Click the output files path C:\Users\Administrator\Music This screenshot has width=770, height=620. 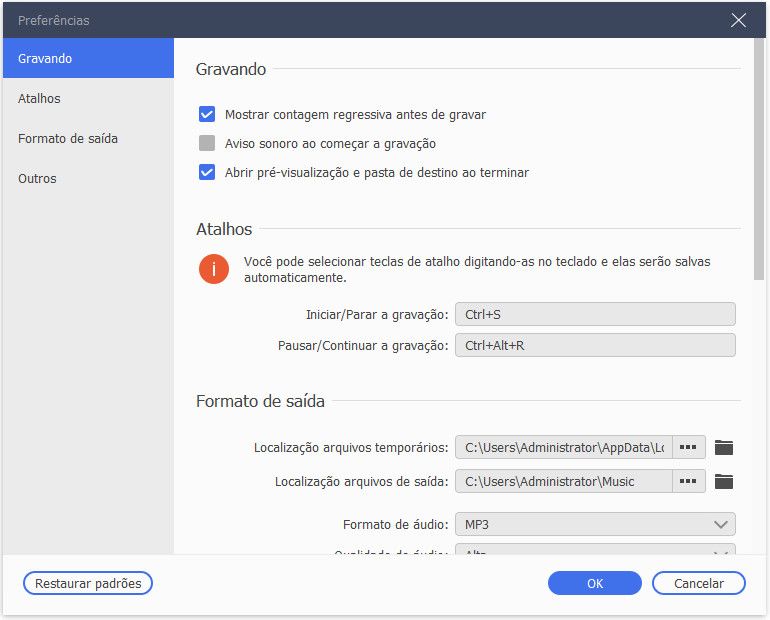564,482
